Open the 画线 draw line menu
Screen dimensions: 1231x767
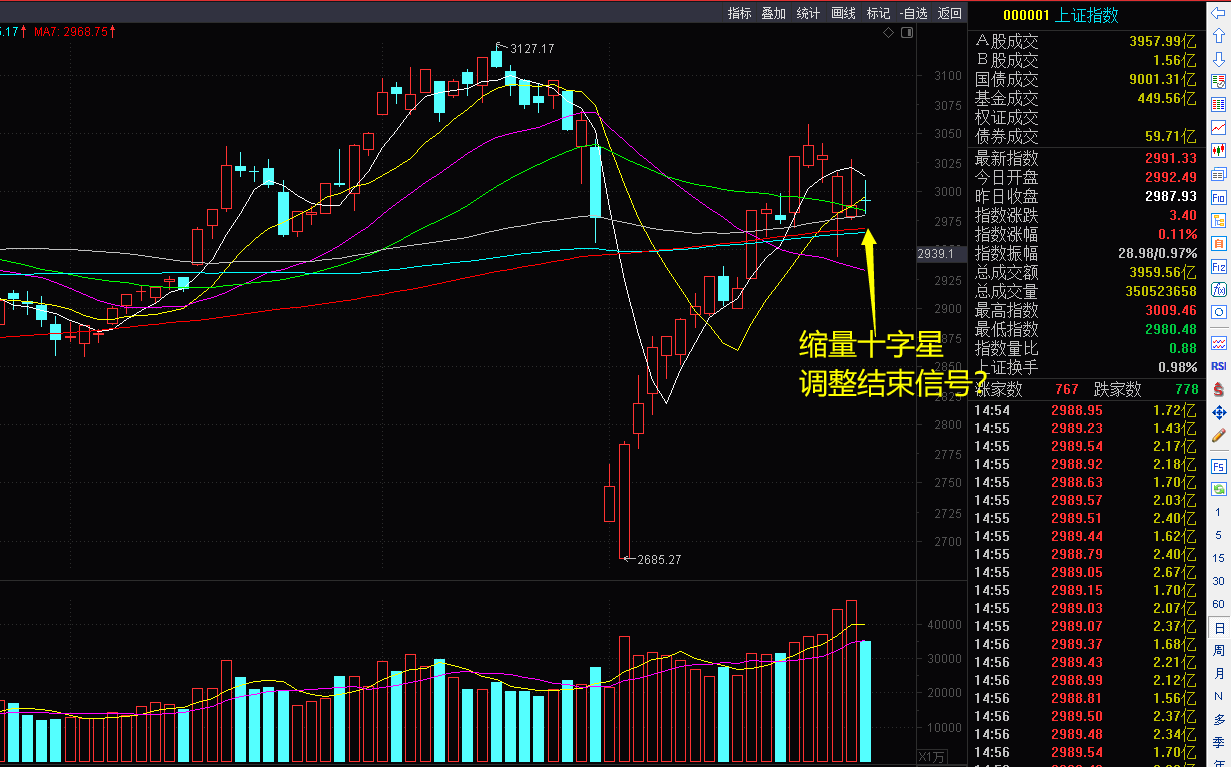coord(843,13)
